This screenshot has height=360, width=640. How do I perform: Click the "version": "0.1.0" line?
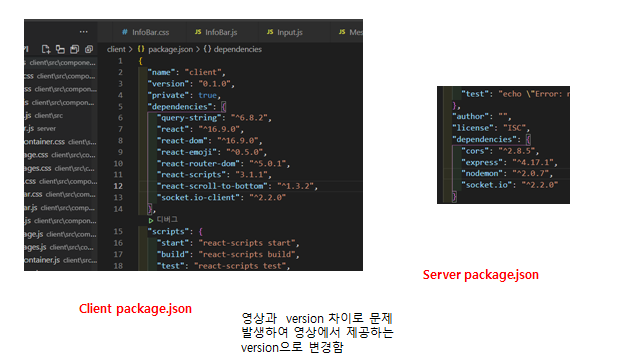coord(191,84)
